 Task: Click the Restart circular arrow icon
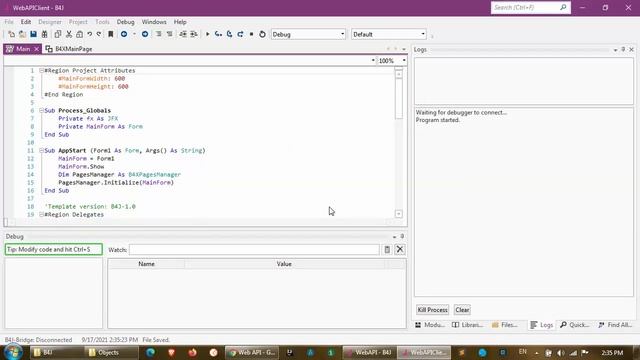click(x=262, y=34)
